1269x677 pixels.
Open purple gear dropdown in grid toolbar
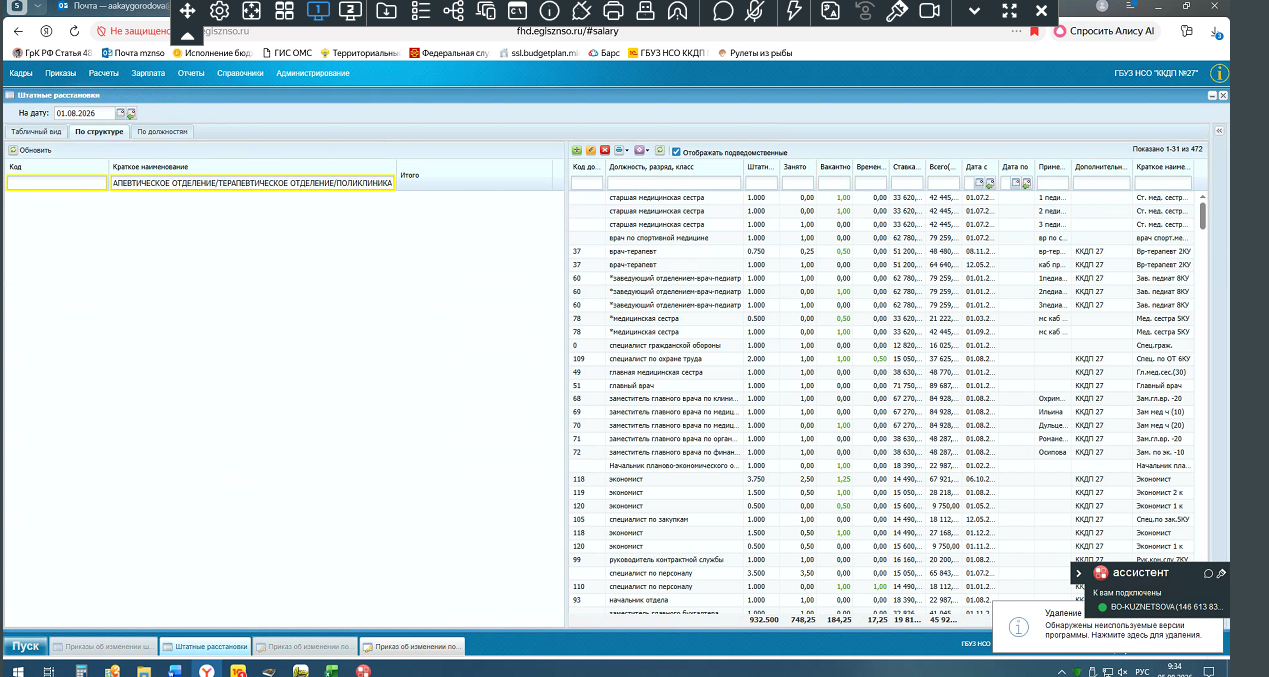click(x=642, y=150)
